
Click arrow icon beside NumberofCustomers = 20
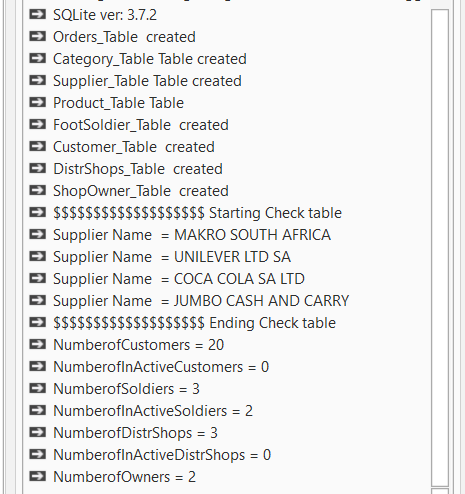point(37,345)
